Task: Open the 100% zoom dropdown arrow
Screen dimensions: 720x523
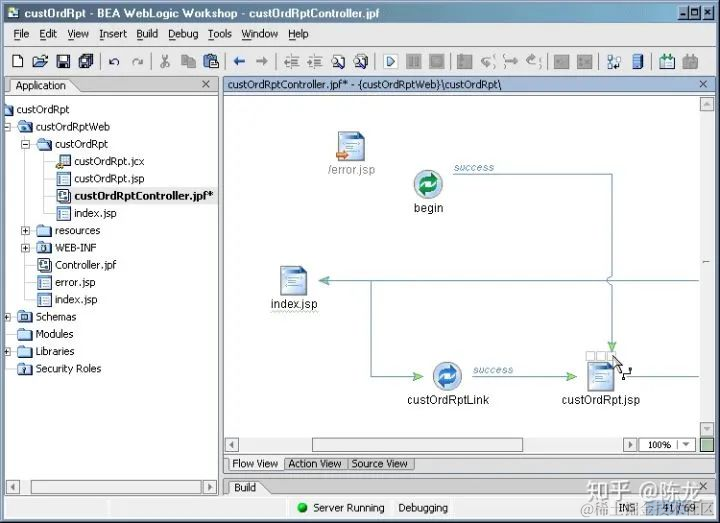Action: 686,444
